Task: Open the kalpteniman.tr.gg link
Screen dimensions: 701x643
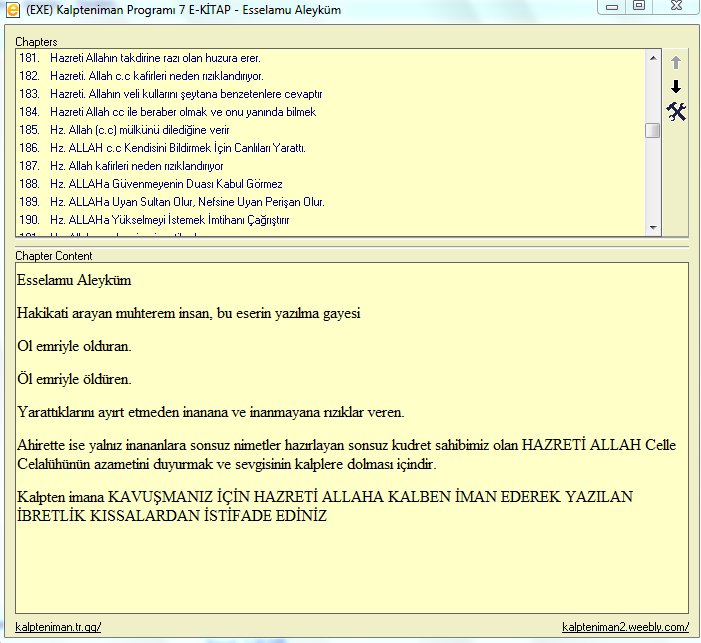Action: tap(58, 627)
